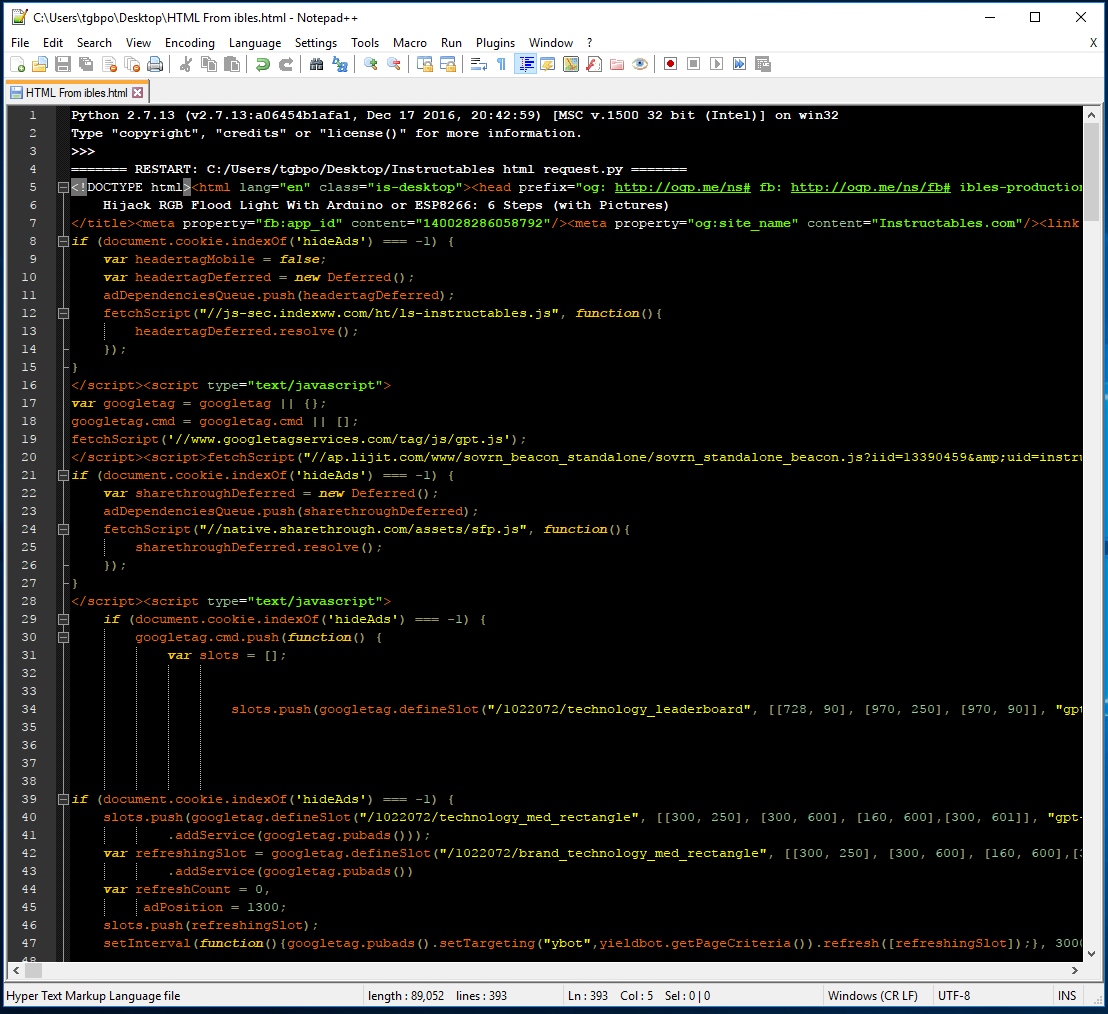
Task: Toggle the Word wrap toolbar button
Action: pos(478,64)
